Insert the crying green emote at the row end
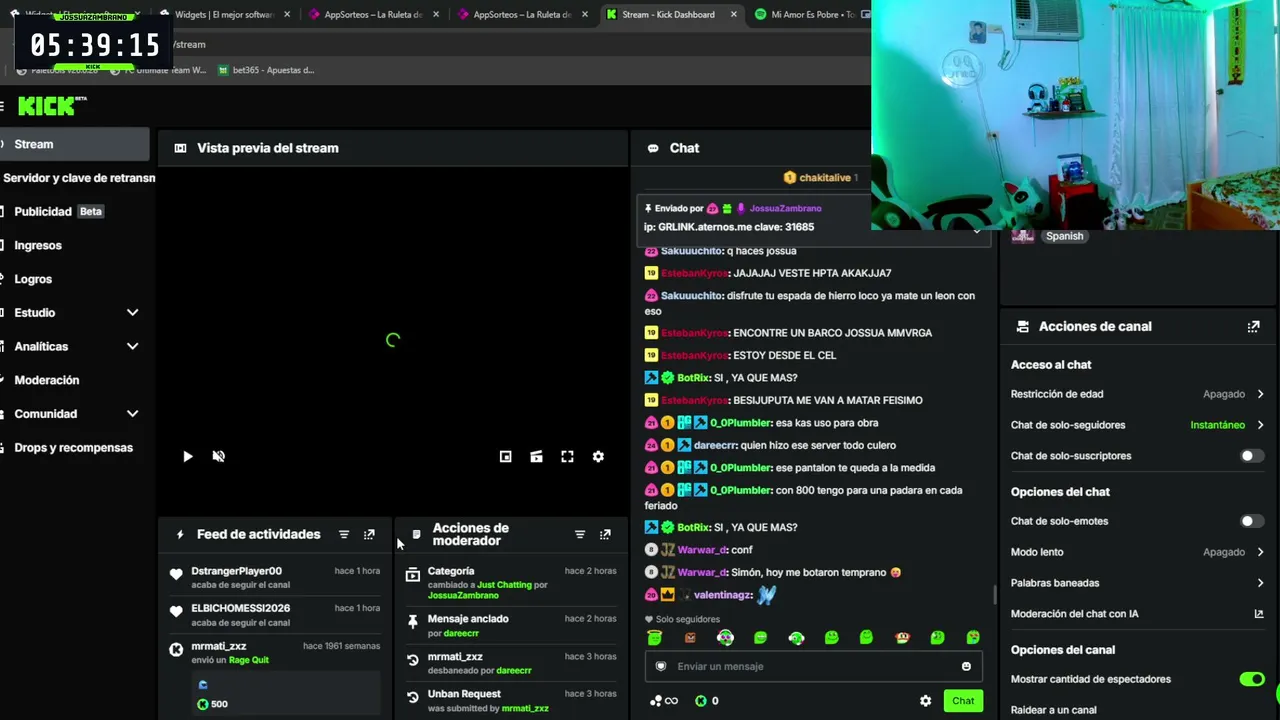 tap(973, 637)
